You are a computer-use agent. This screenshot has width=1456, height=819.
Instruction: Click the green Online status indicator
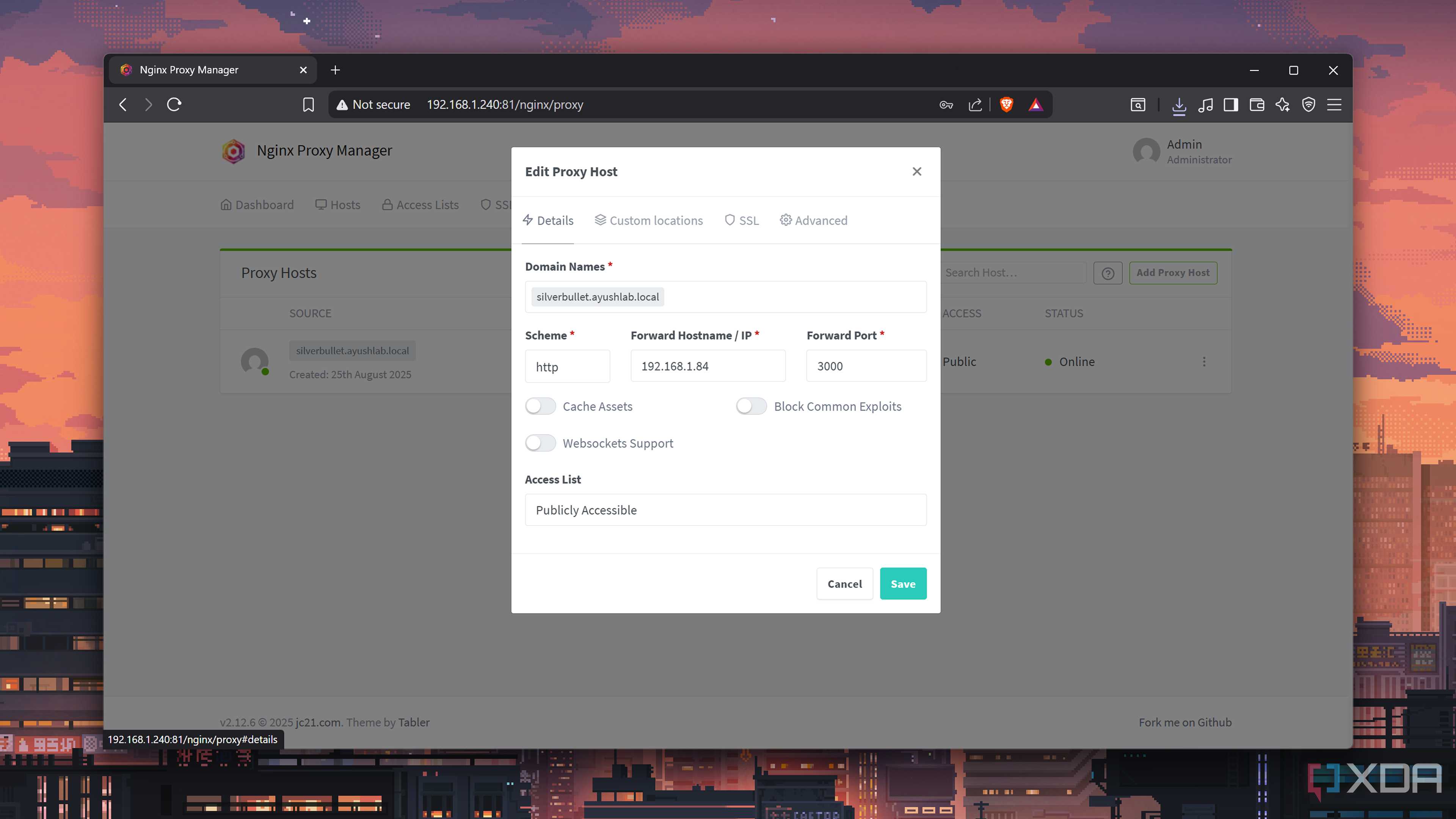coord(1048,362)
